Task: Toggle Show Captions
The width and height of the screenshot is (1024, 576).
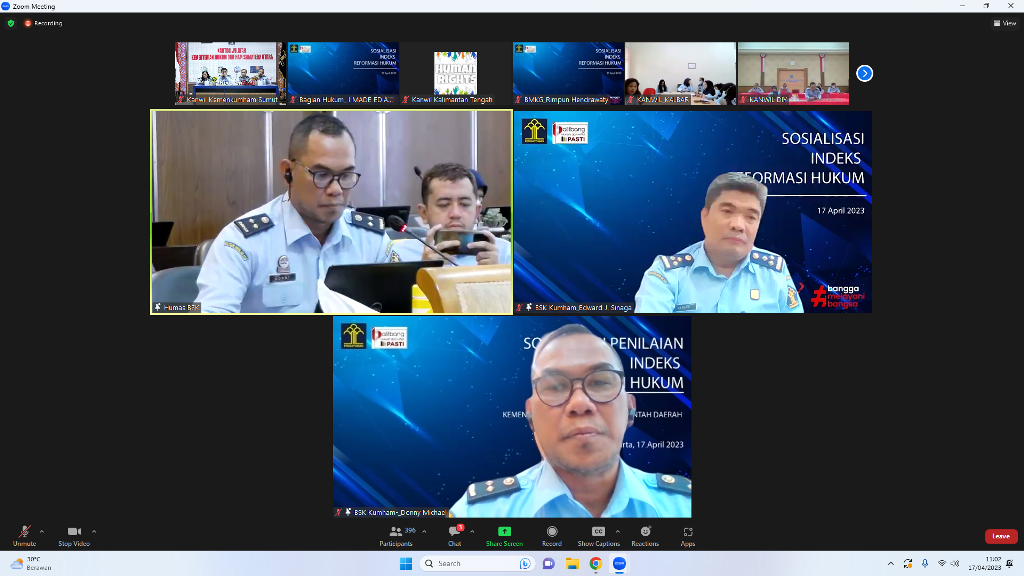Action: coord(598,532)
